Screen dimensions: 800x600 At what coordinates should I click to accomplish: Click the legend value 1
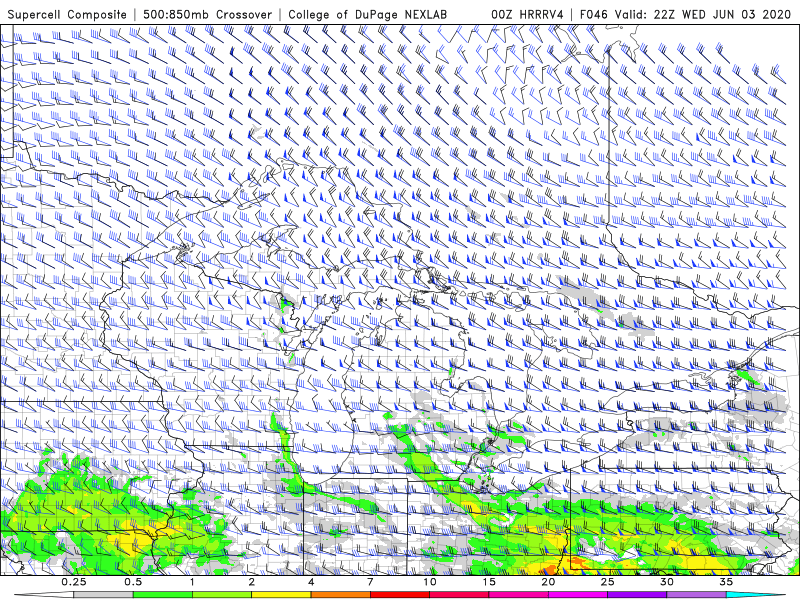[192, 582]
